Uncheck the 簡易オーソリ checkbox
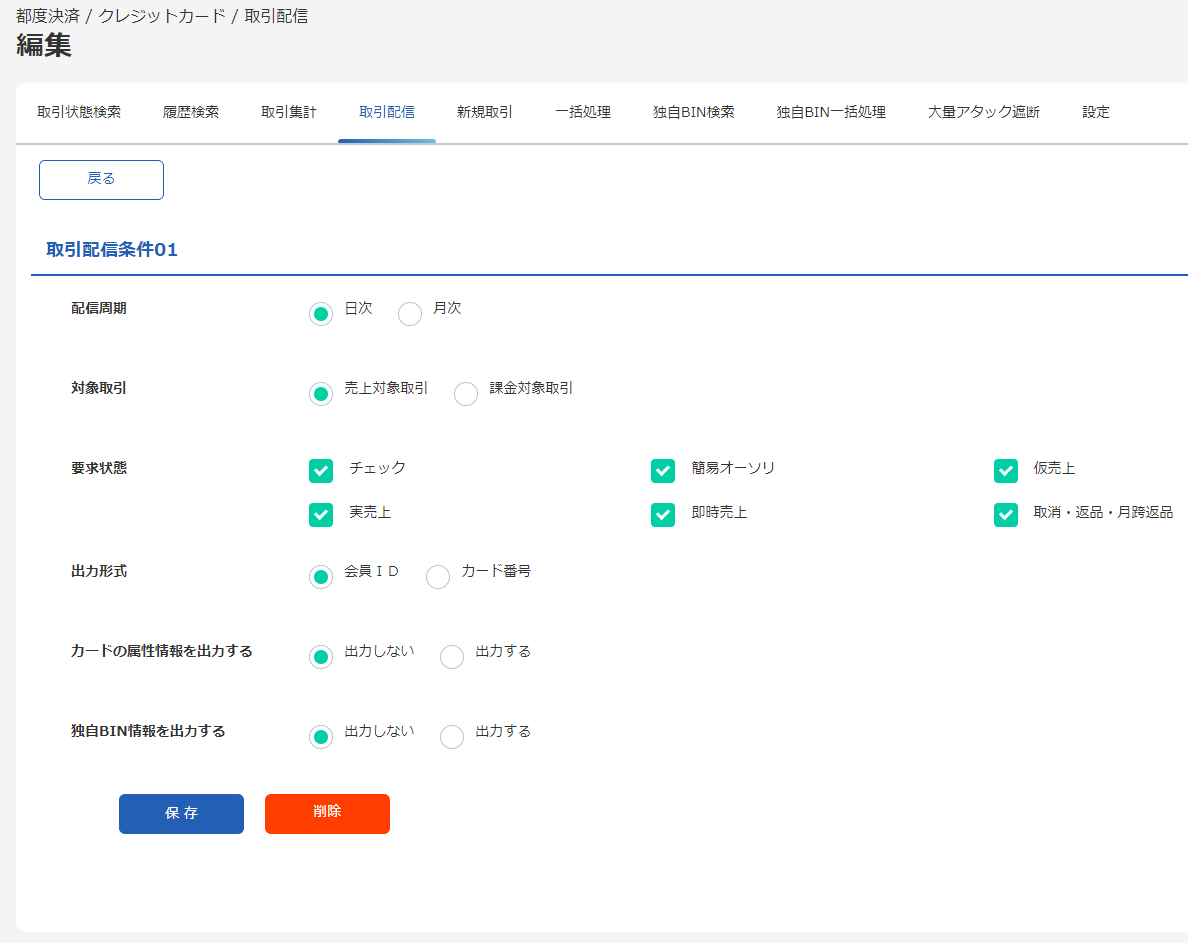 click(663, 470)
